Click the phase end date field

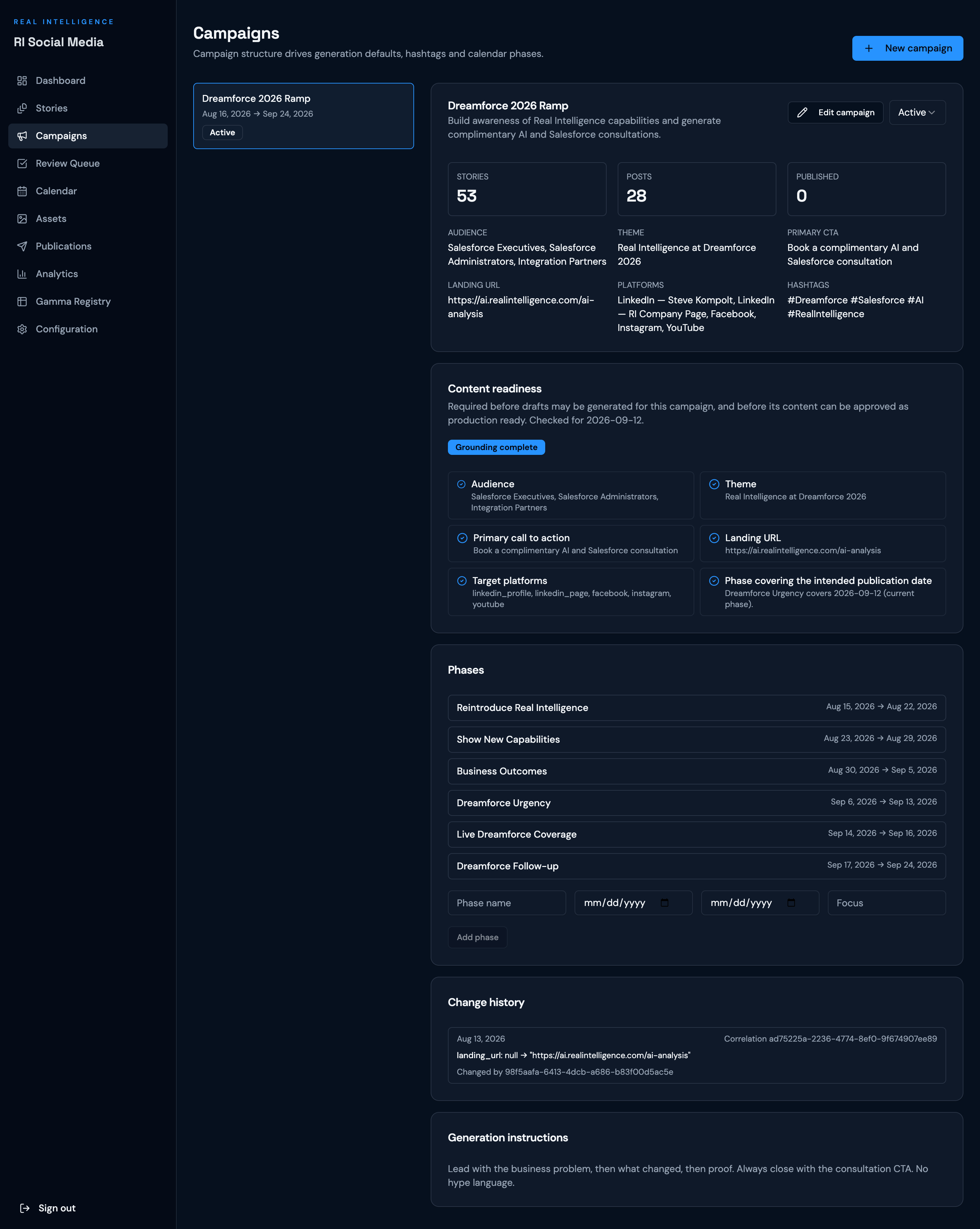(x=760, y=903)
